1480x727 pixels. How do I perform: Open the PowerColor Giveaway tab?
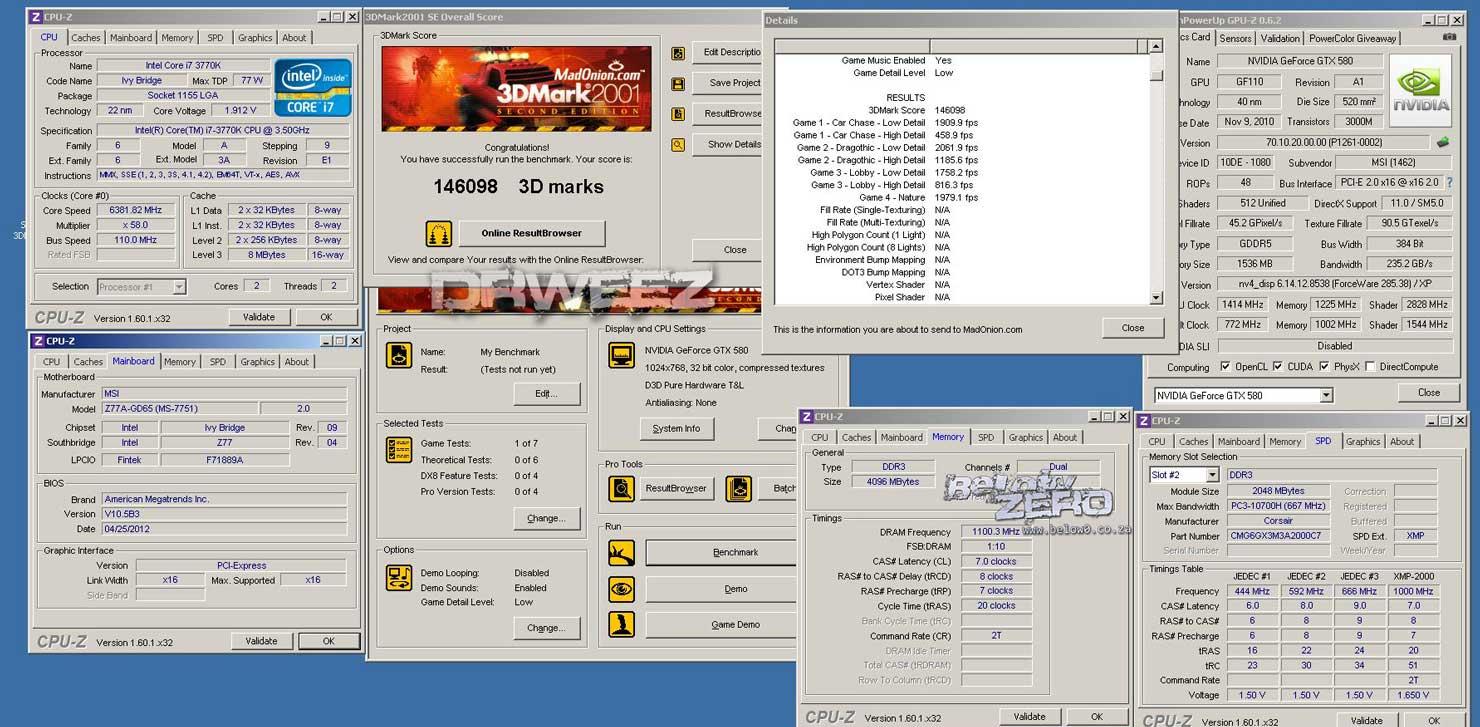[1353, 38]
